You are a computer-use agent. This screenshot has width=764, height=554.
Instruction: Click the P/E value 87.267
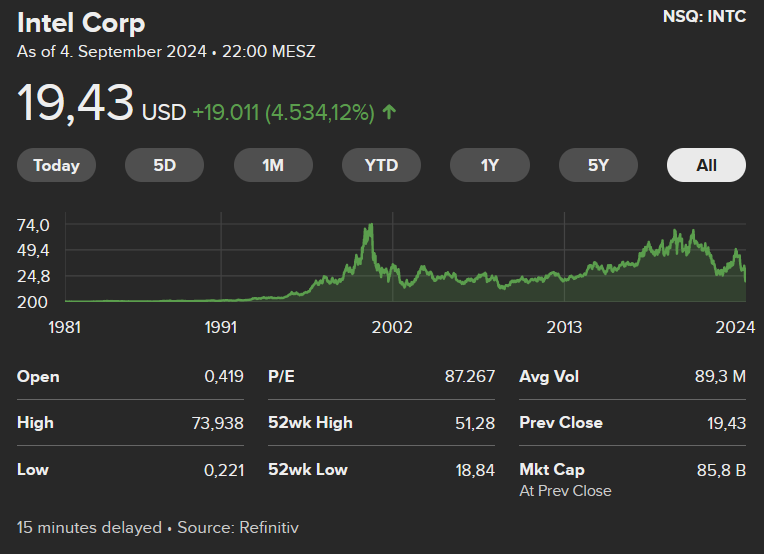pos(470,377)
